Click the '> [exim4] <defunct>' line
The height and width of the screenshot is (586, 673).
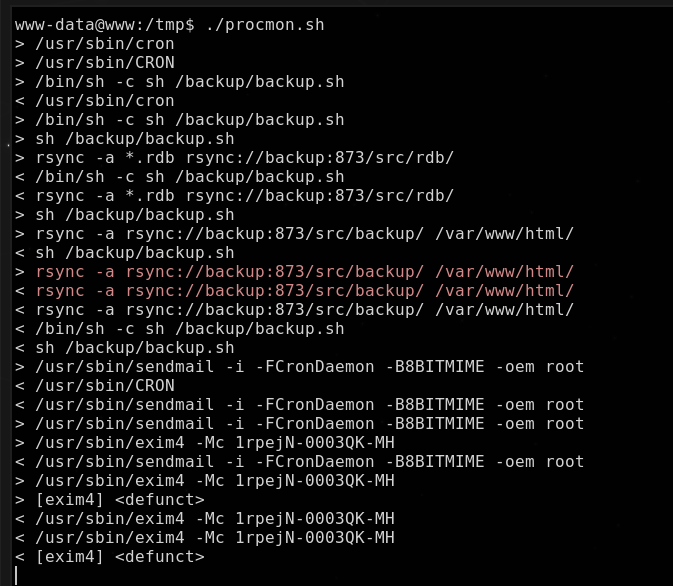110,500
